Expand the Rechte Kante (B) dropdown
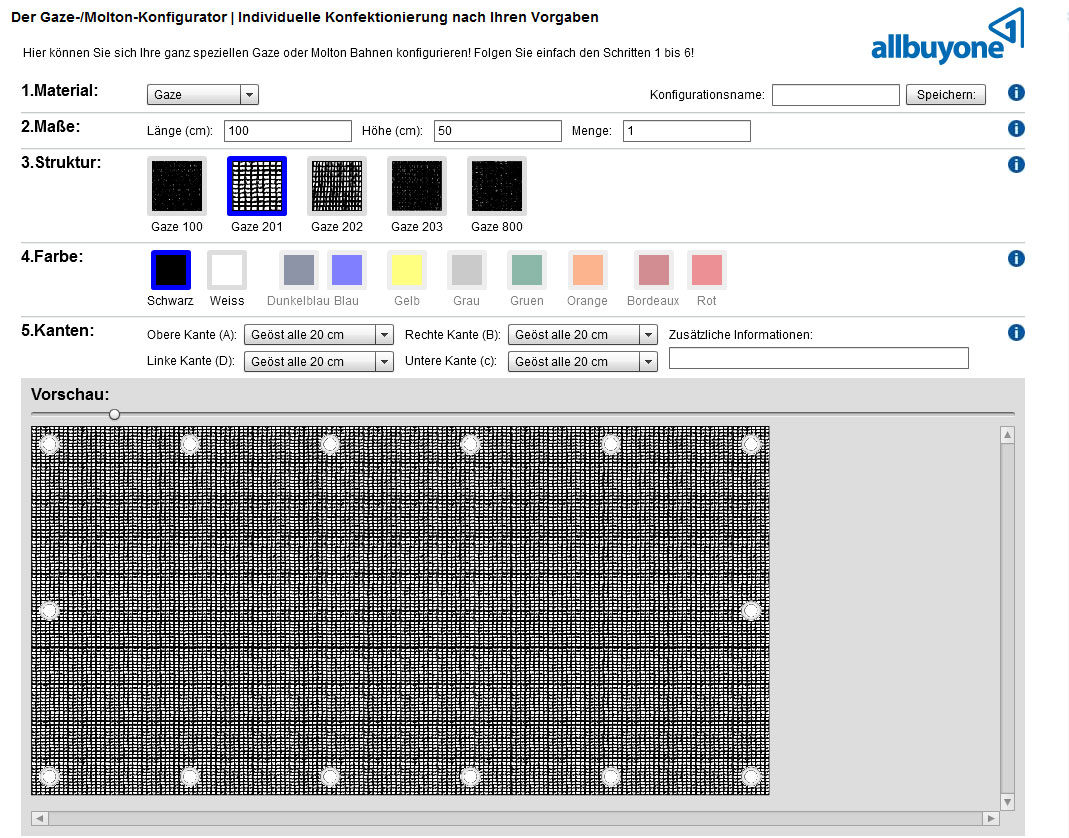Viewport: 1069px width, 838px height. 582,335
